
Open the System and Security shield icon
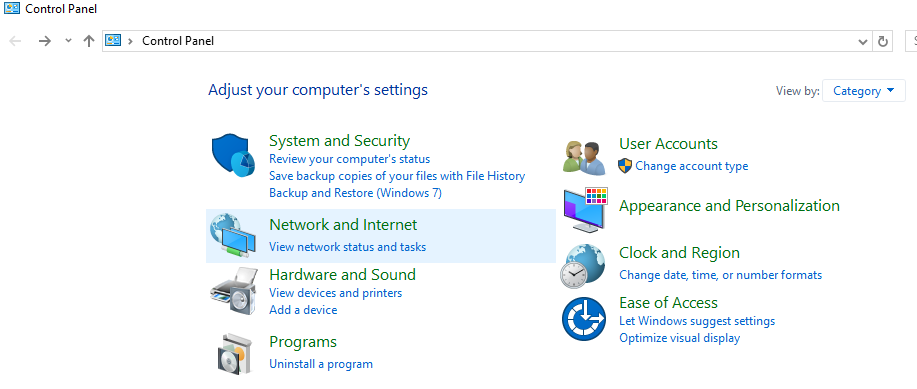coord(233,154)
